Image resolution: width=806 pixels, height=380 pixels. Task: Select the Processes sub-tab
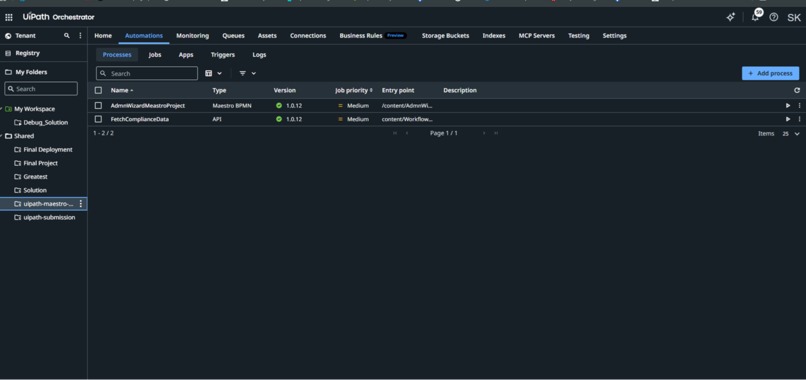[117, 55]
